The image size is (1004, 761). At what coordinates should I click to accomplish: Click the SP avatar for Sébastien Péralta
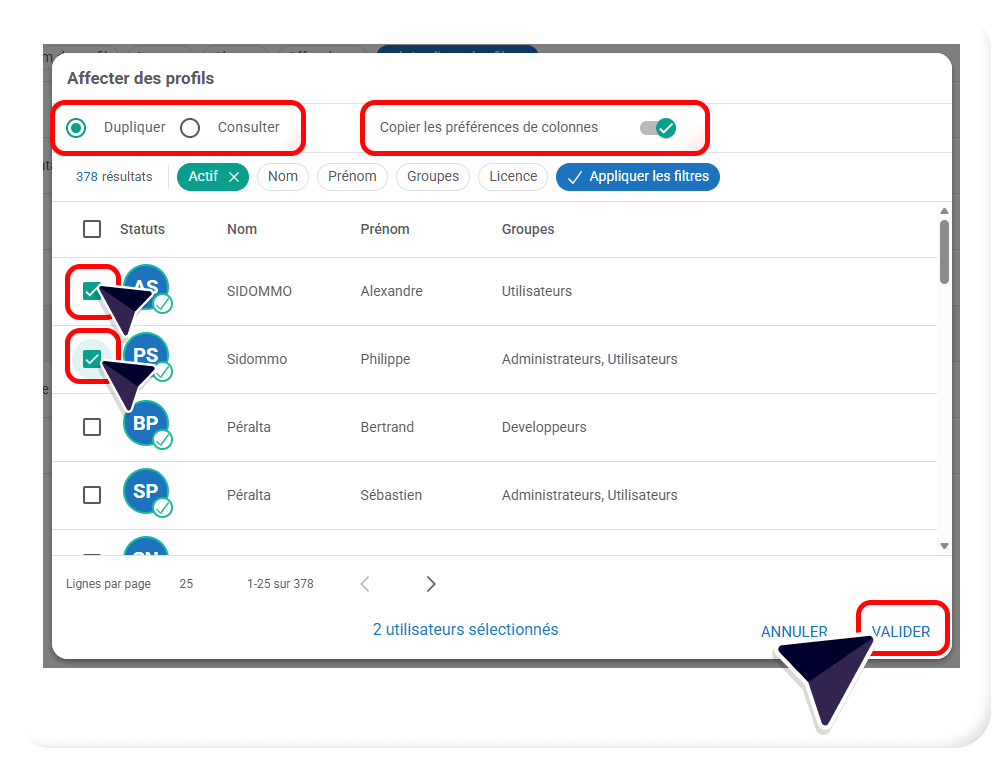[x=146, y=491]
